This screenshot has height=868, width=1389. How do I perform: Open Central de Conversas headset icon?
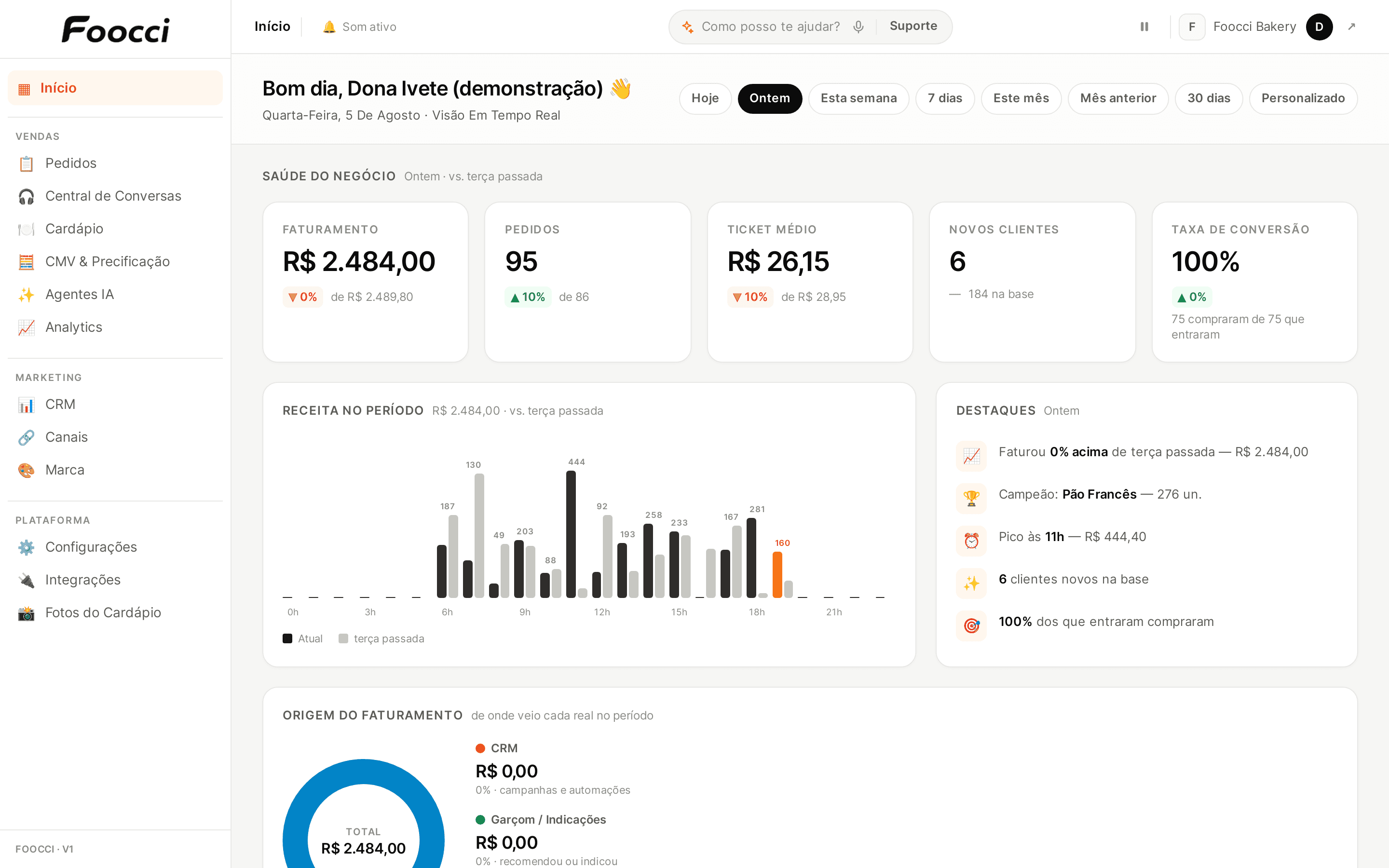(x=26, y=196)
